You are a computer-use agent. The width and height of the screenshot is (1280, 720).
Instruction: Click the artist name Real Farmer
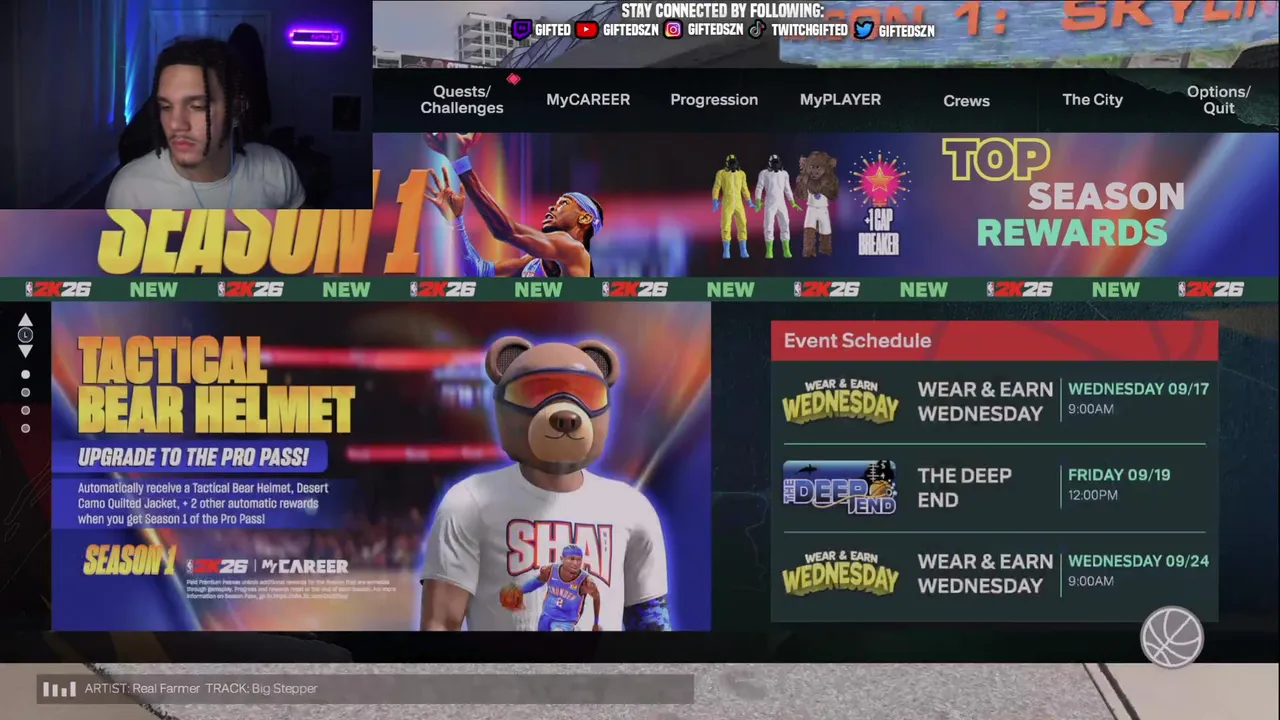pyautogui.click(x=164, y=689)
